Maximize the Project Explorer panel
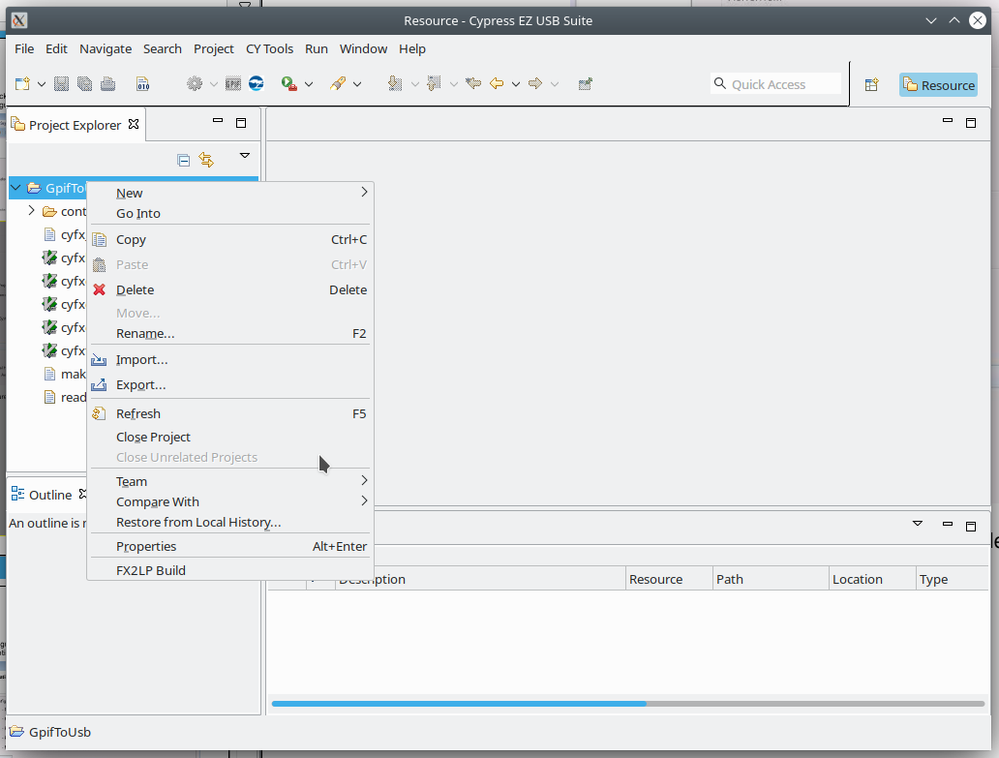This screenshot has width=999, height=758. [241, 123]
